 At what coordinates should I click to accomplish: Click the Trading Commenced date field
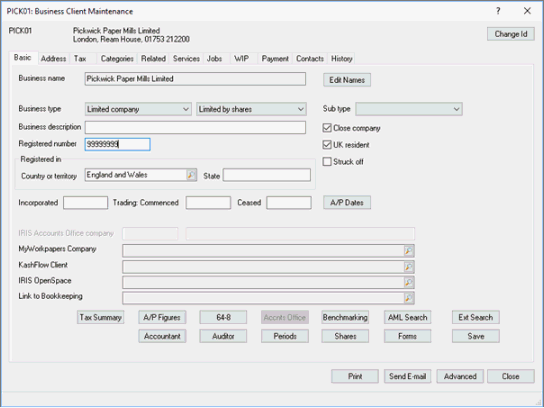(x=208, y=203)
